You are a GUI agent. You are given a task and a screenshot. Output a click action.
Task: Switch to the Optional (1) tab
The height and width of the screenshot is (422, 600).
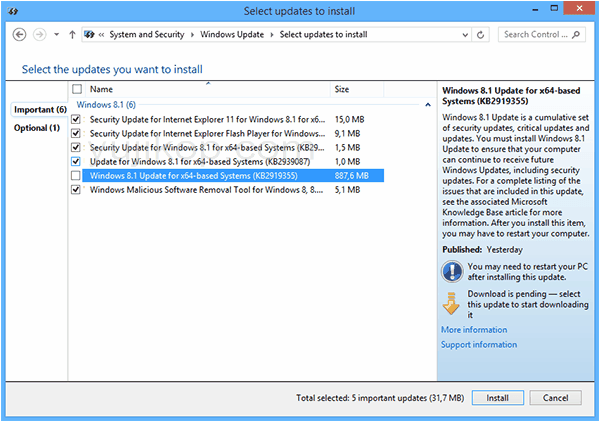coord(37,128)
